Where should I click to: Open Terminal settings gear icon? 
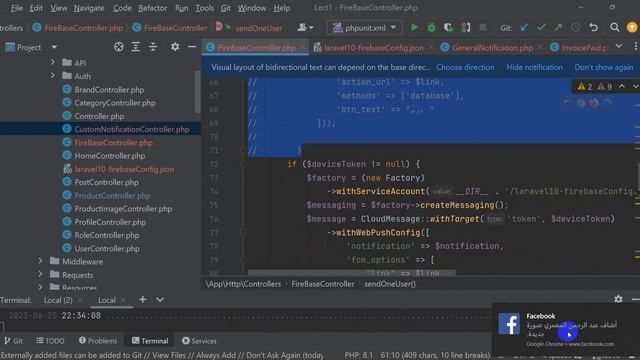[x=618, y=299]
